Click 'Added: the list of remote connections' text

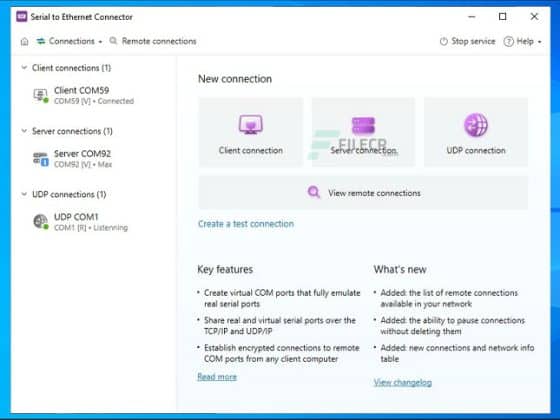(x=449, y=298)
